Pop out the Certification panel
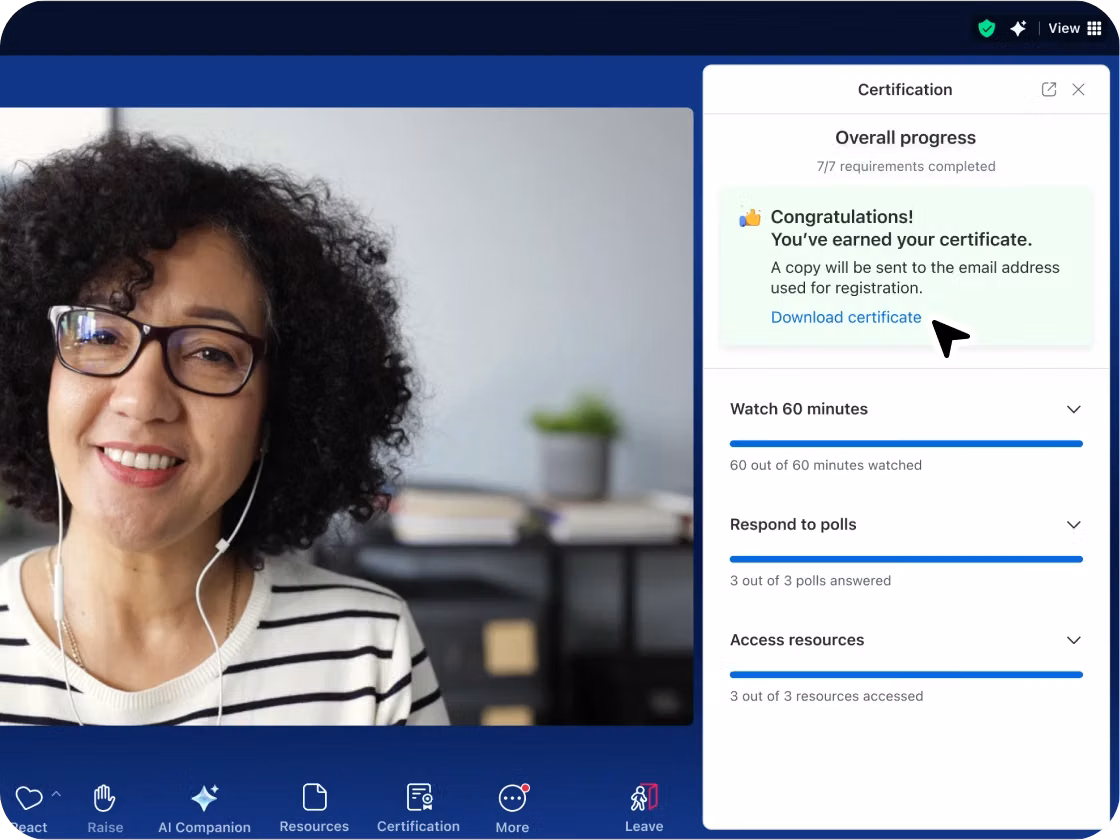Viewport: 1120px width, 840px height. 1048,90
